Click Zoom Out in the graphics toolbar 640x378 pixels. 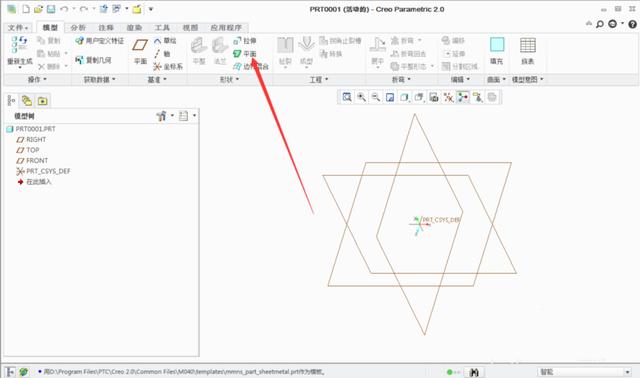click(x=376, y=97)
